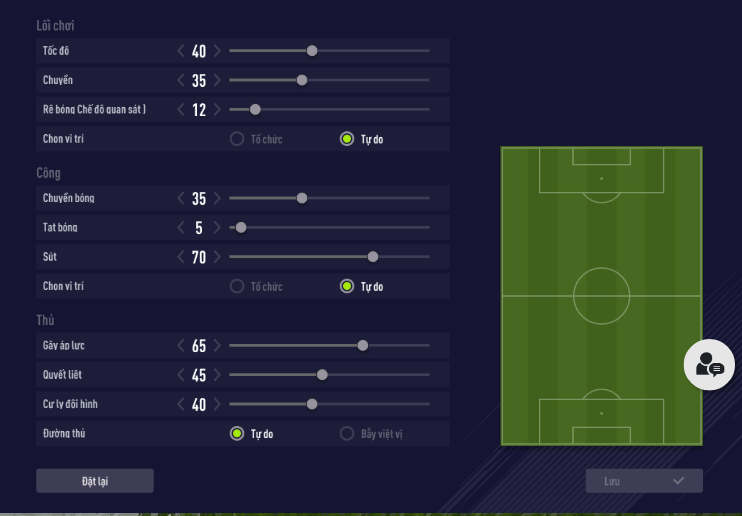742x516 pixels.
Task: Select Tự do under Công positioning
Action: 347,287
